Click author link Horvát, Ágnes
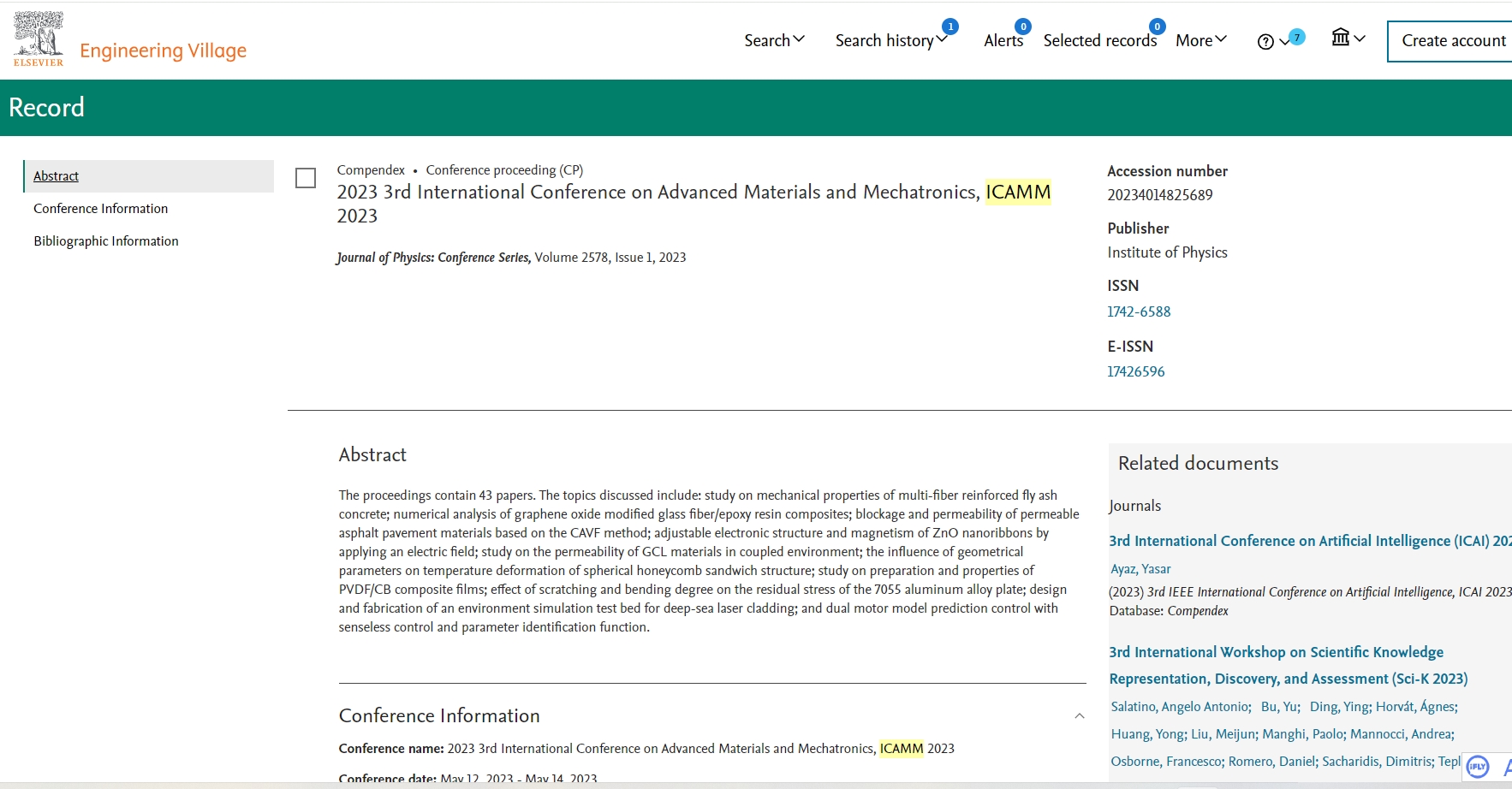 (x=1416, y=707)
